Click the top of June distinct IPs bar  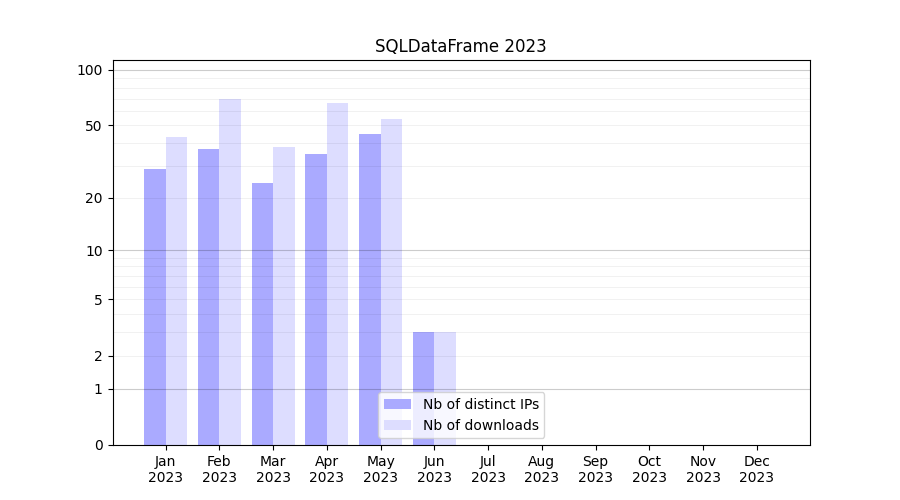(423, 334)
